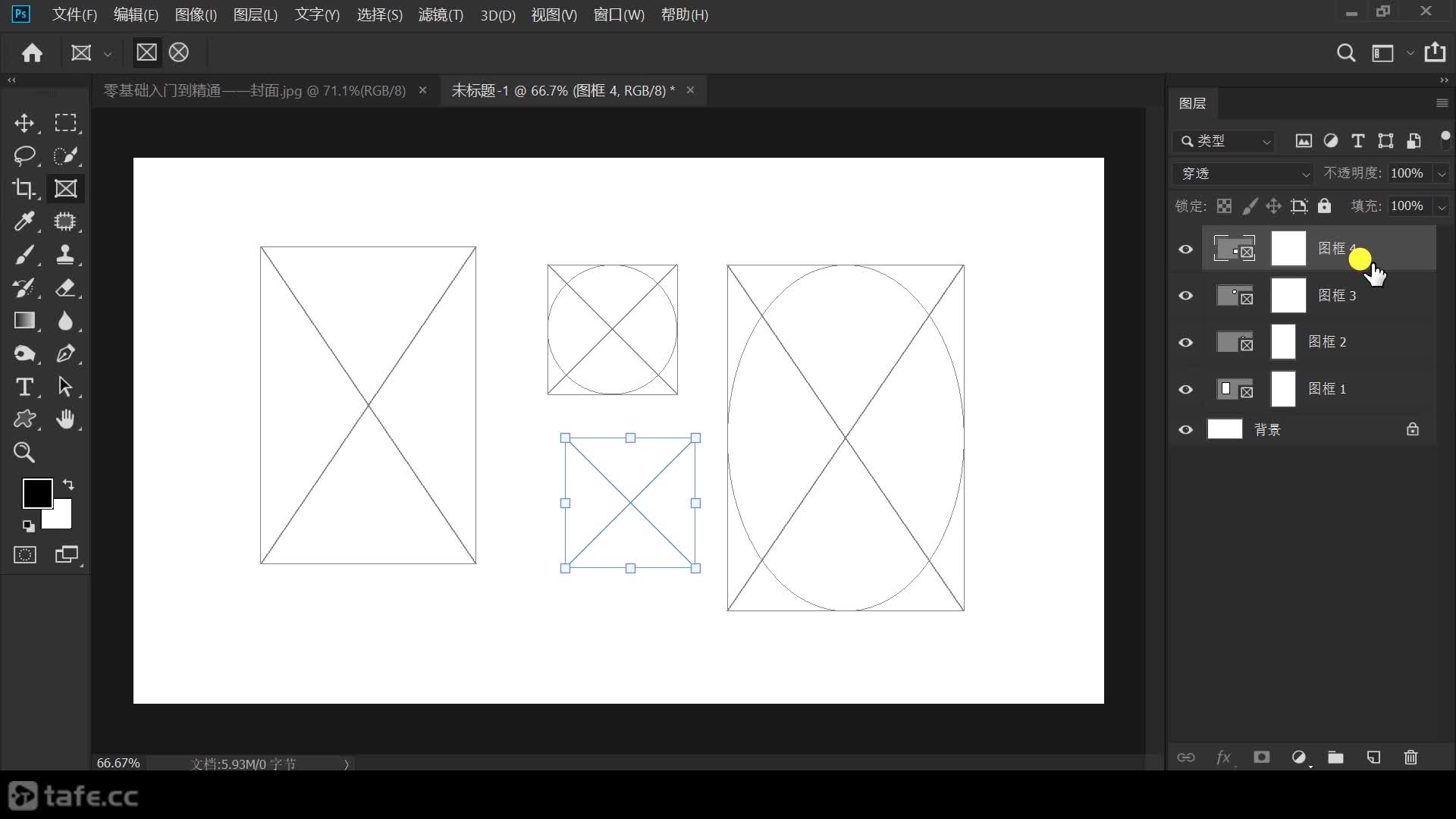The height and width of the screenshot is (819, 1456).
Task: Toggle type layer filter
Action: [1357, 141]
